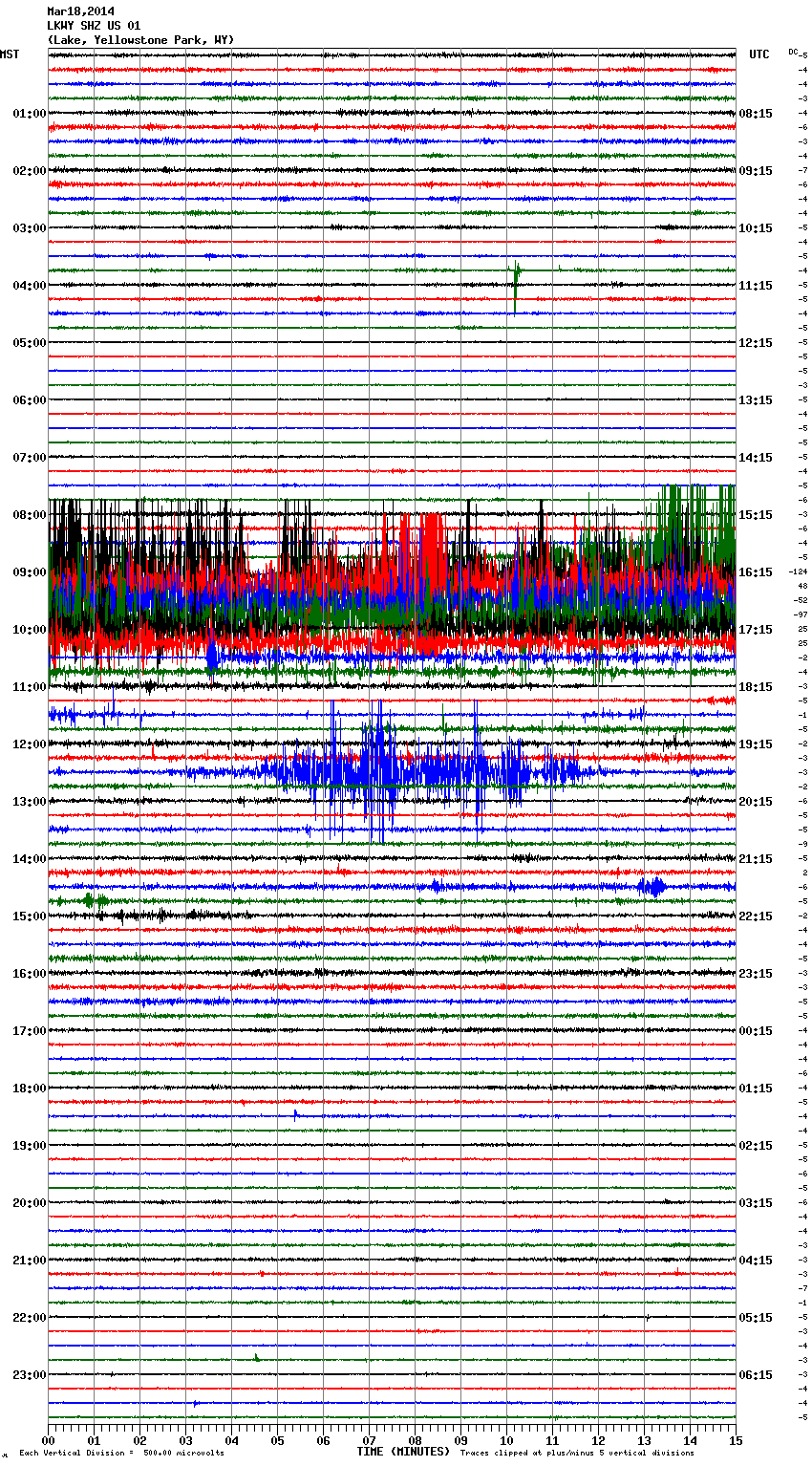Click the DC column header

coord(793,52)
